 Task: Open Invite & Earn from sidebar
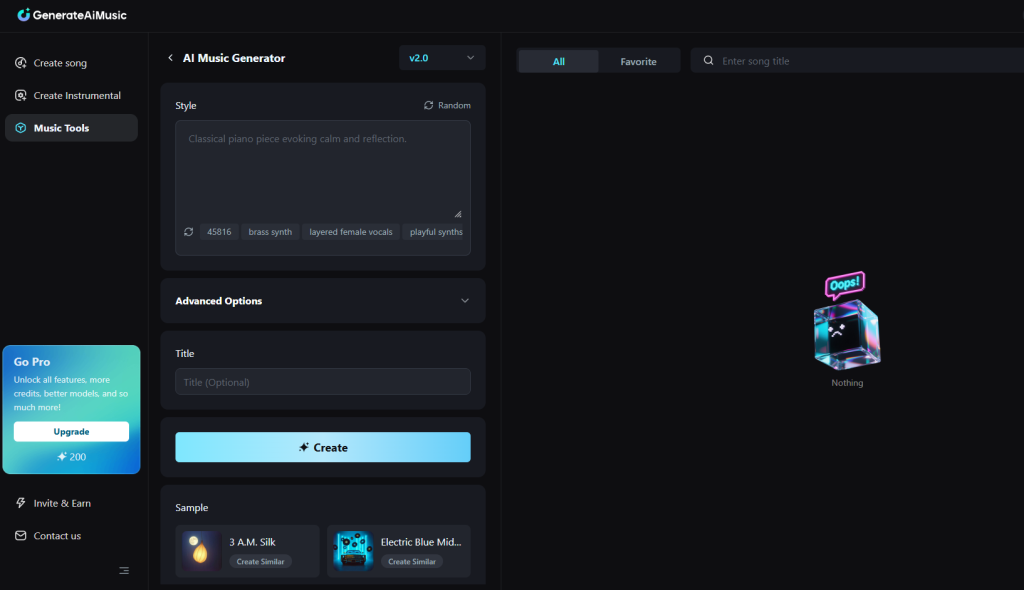(x=61, y=503)
